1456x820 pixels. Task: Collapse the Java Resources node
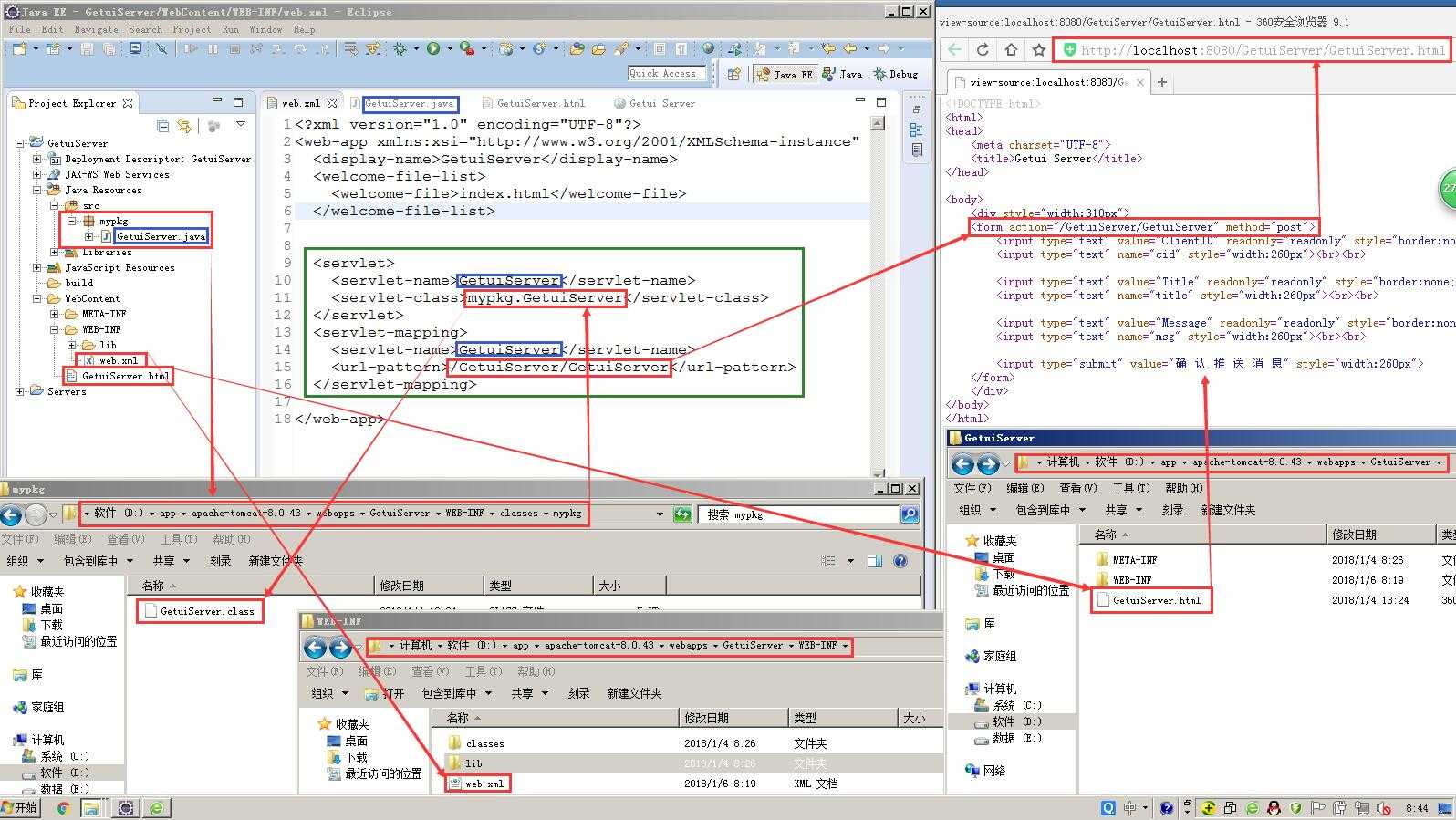pyautogui.click(x=37, y=190)
